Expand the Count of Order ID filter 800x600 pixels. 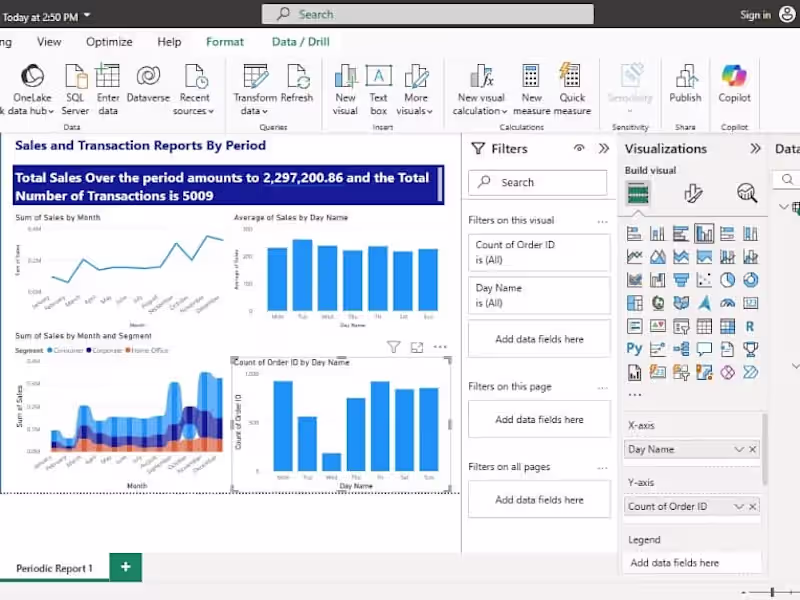tap(538, 252)
